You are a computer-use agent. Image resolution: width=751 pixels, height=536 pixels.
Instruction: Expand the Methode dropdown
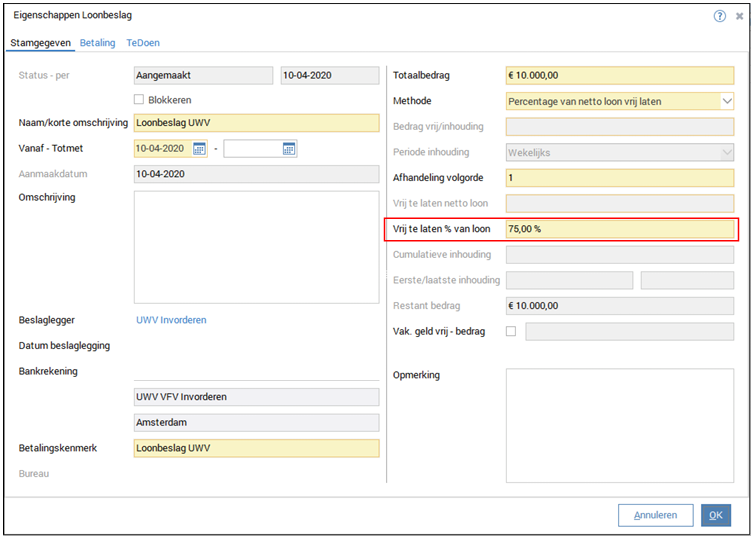tap(727, 101)
